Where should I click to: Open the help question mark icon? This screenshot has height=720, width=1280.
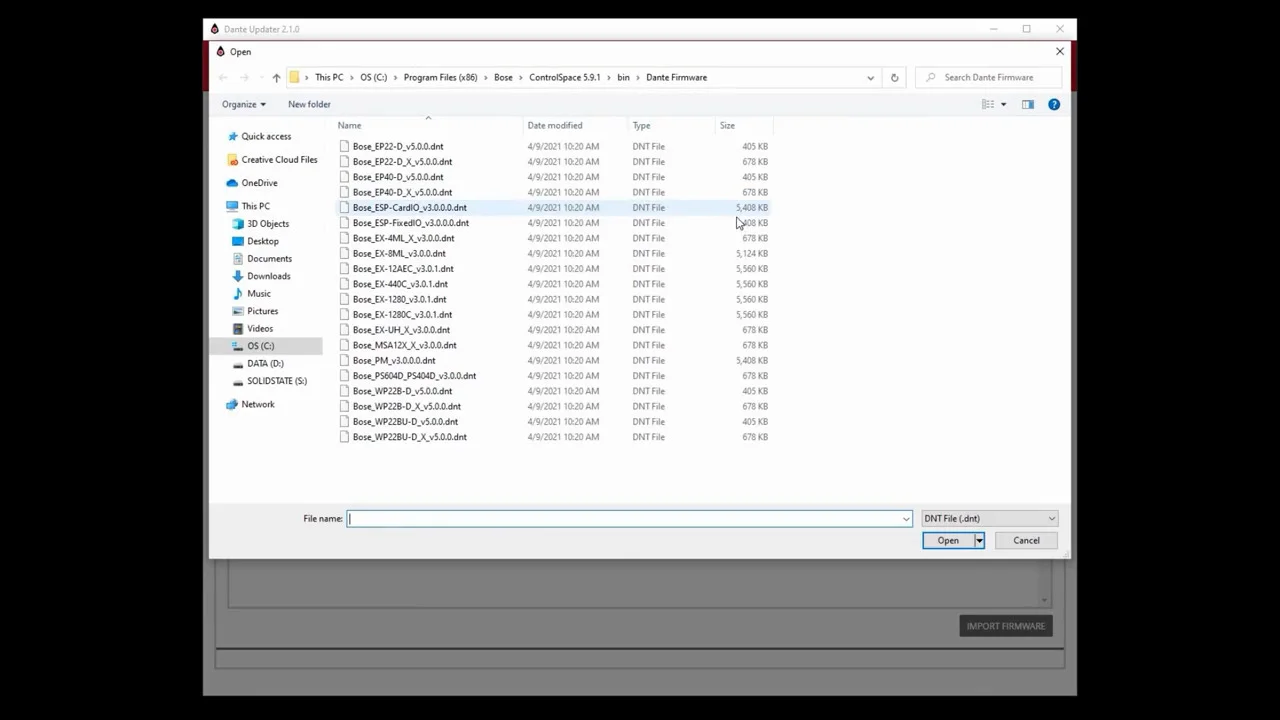1054,104
